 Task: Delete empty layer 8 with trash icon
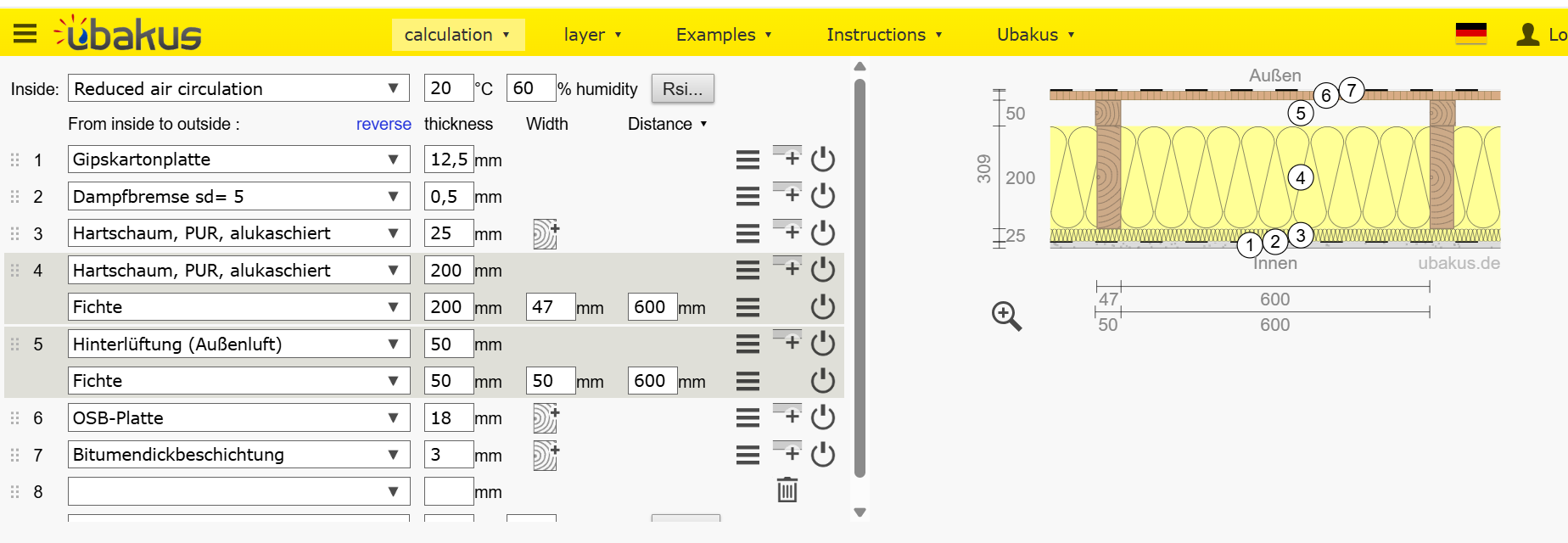(787, 490)
